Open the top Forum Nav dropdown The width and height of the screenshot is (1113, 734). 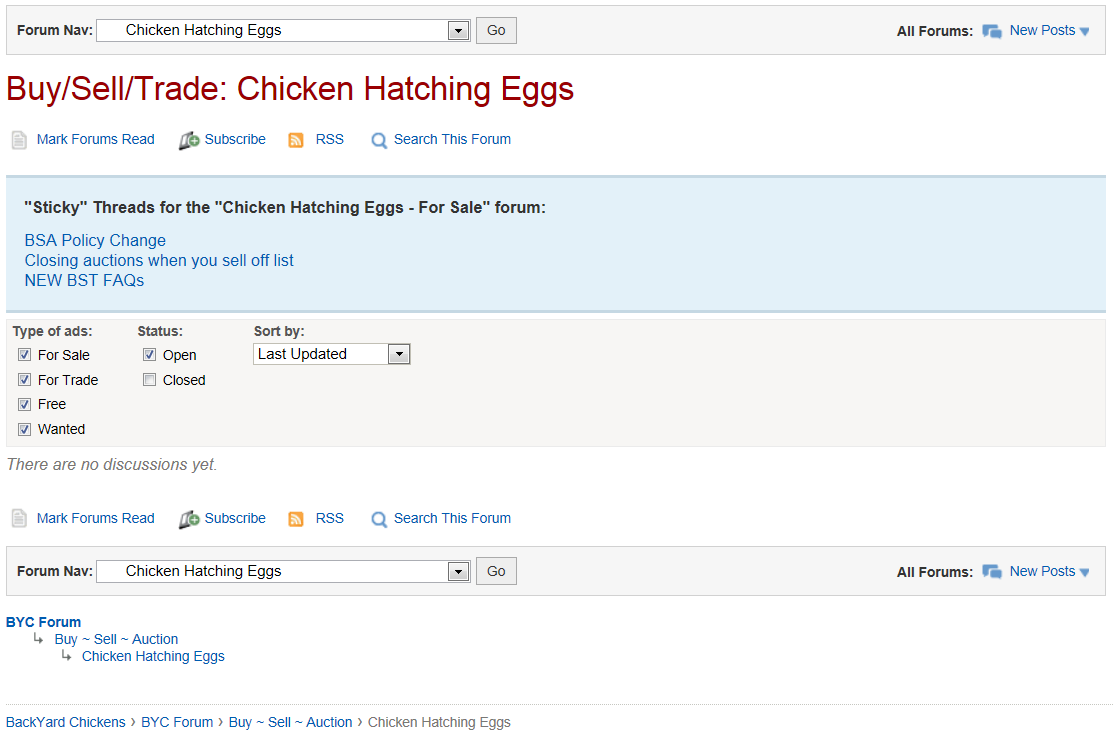pos(459,30)
